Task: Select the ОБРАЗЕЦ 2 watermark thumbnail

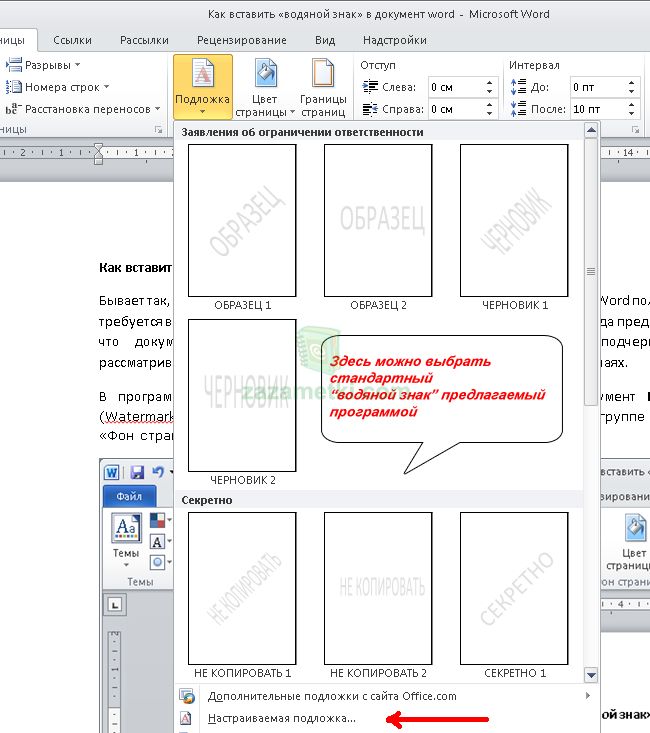Action: (x=378, y=220)
